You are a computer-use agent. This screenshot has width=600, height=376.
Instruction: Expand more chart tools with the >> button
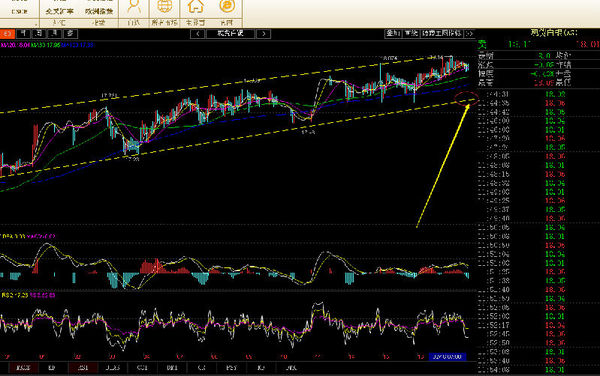point(470,34)
